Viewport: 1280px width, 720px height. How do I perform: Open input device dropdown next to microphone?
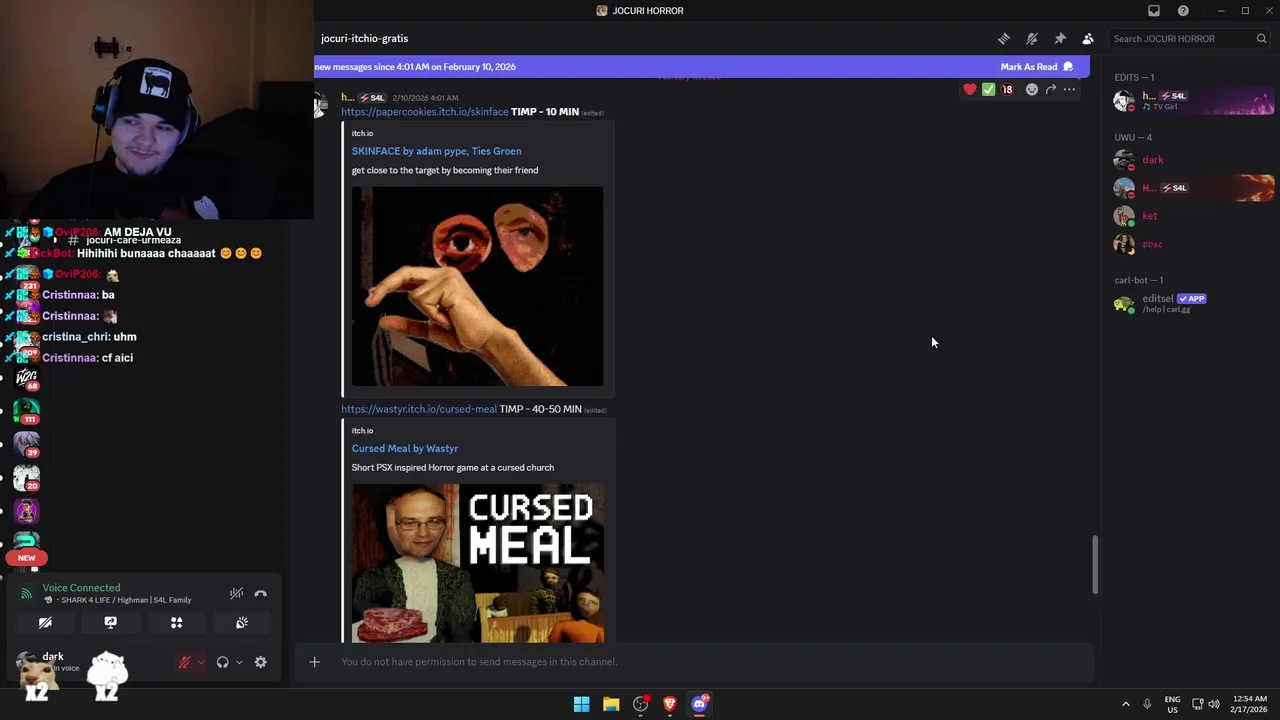tap(201, 662)
